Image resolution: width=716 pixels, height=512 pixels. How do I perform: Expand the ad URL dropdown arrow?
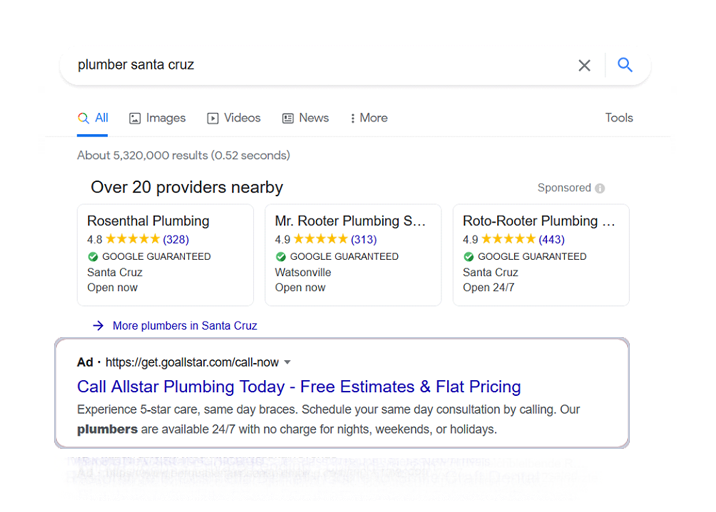point(288,362)
